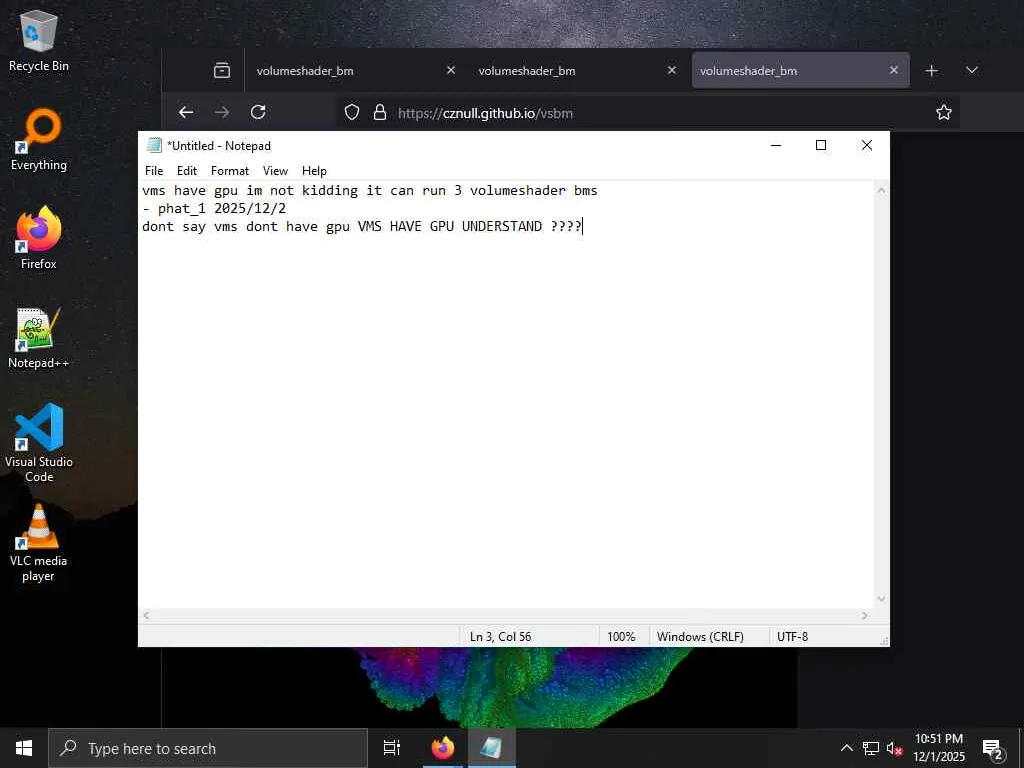This screenshot has height=768, width=1024.
Task: Show hidden system tray icons
Action: point(846,748)
